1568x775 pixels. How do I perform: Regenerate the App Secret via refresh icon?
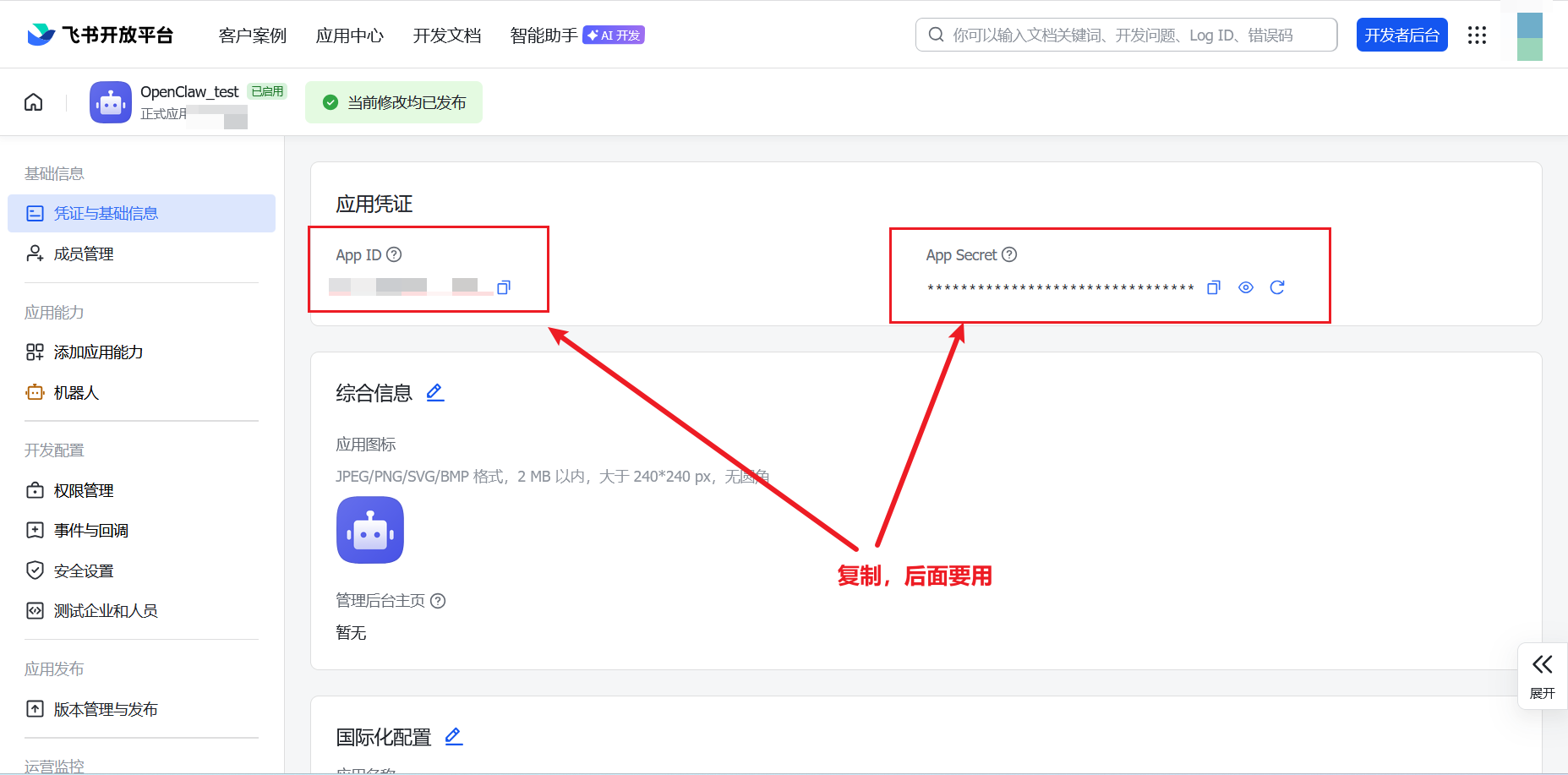tap(1277, 287)
